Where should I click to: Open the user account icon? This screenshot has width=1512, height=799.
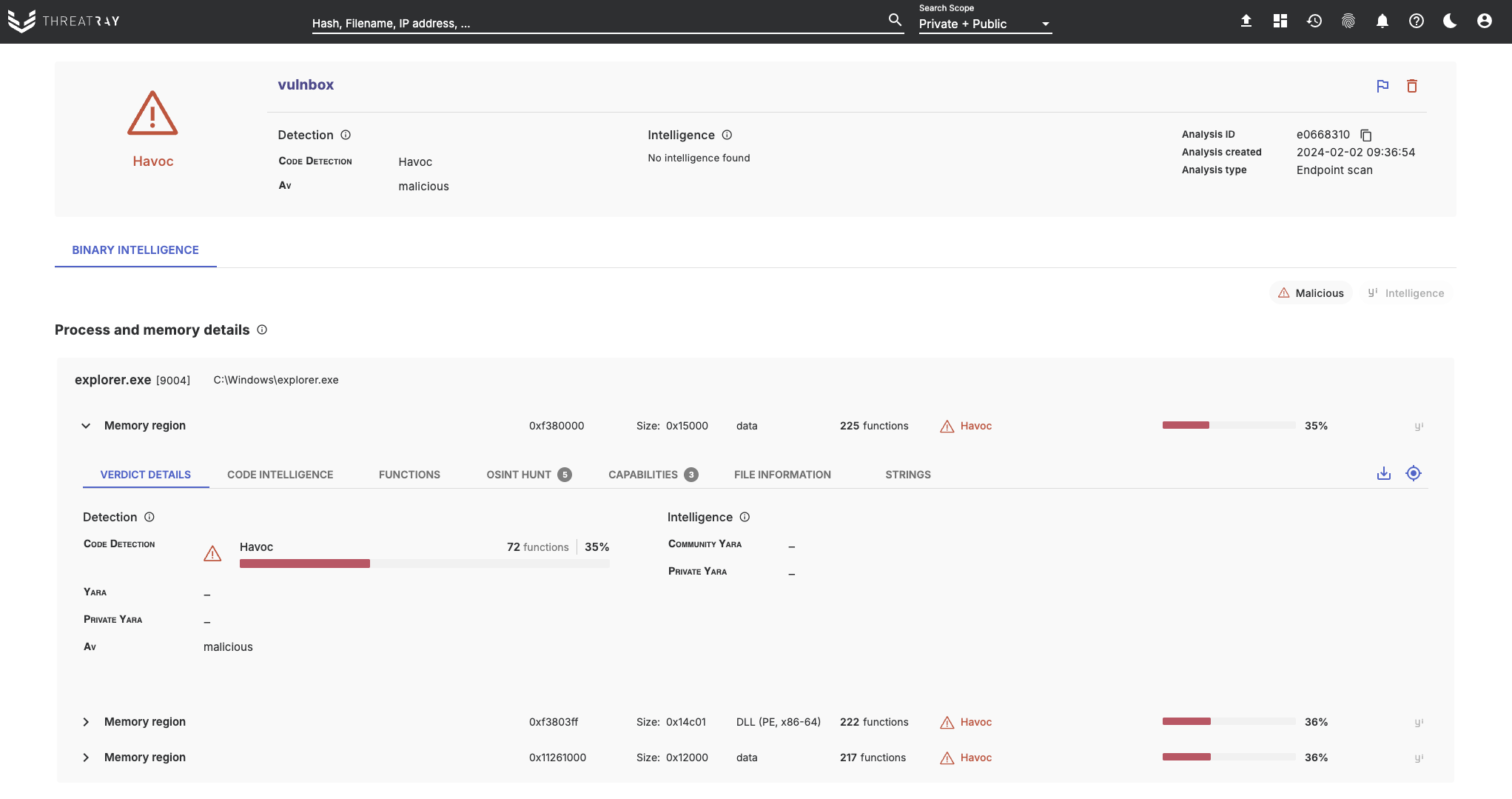1485,21
